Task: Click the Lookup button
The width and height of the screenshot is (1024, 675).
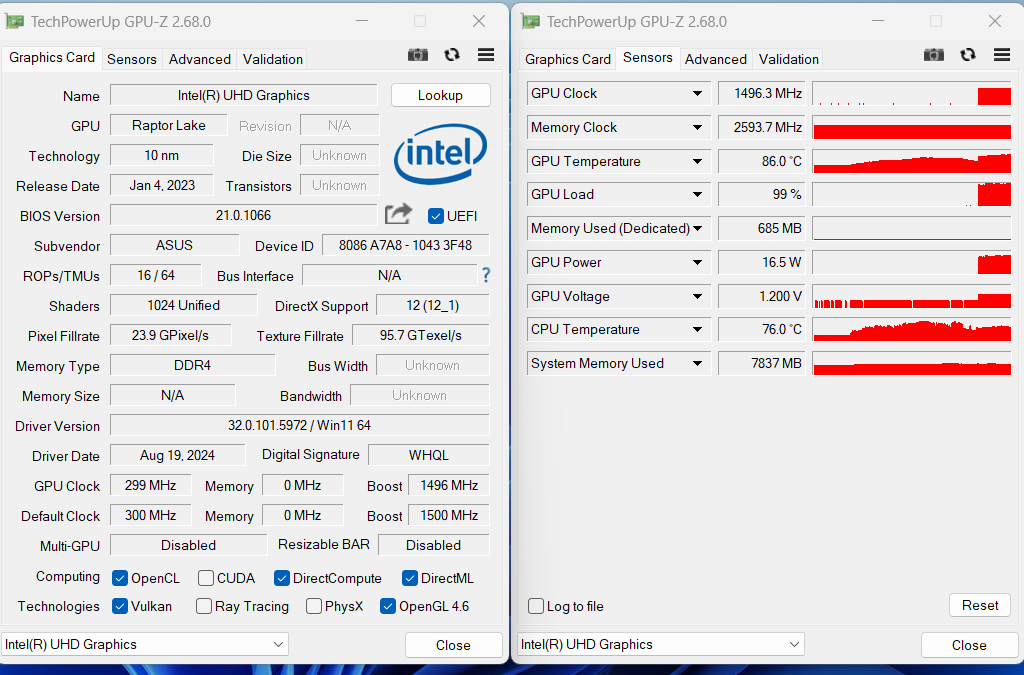Action: pyautogui.click(x=441, y=95)
